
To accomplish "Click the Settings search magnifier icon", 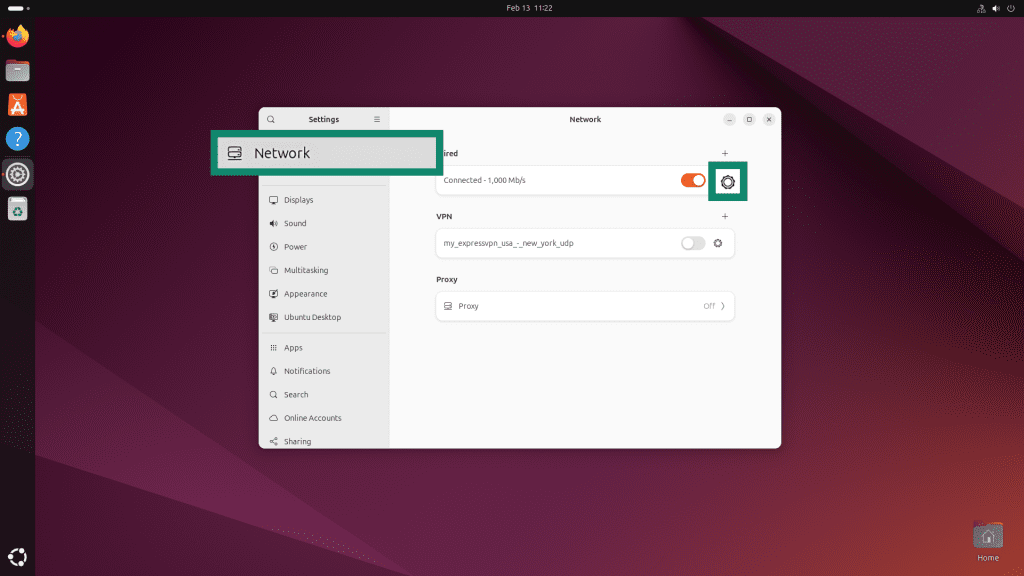I will (271, 120).
